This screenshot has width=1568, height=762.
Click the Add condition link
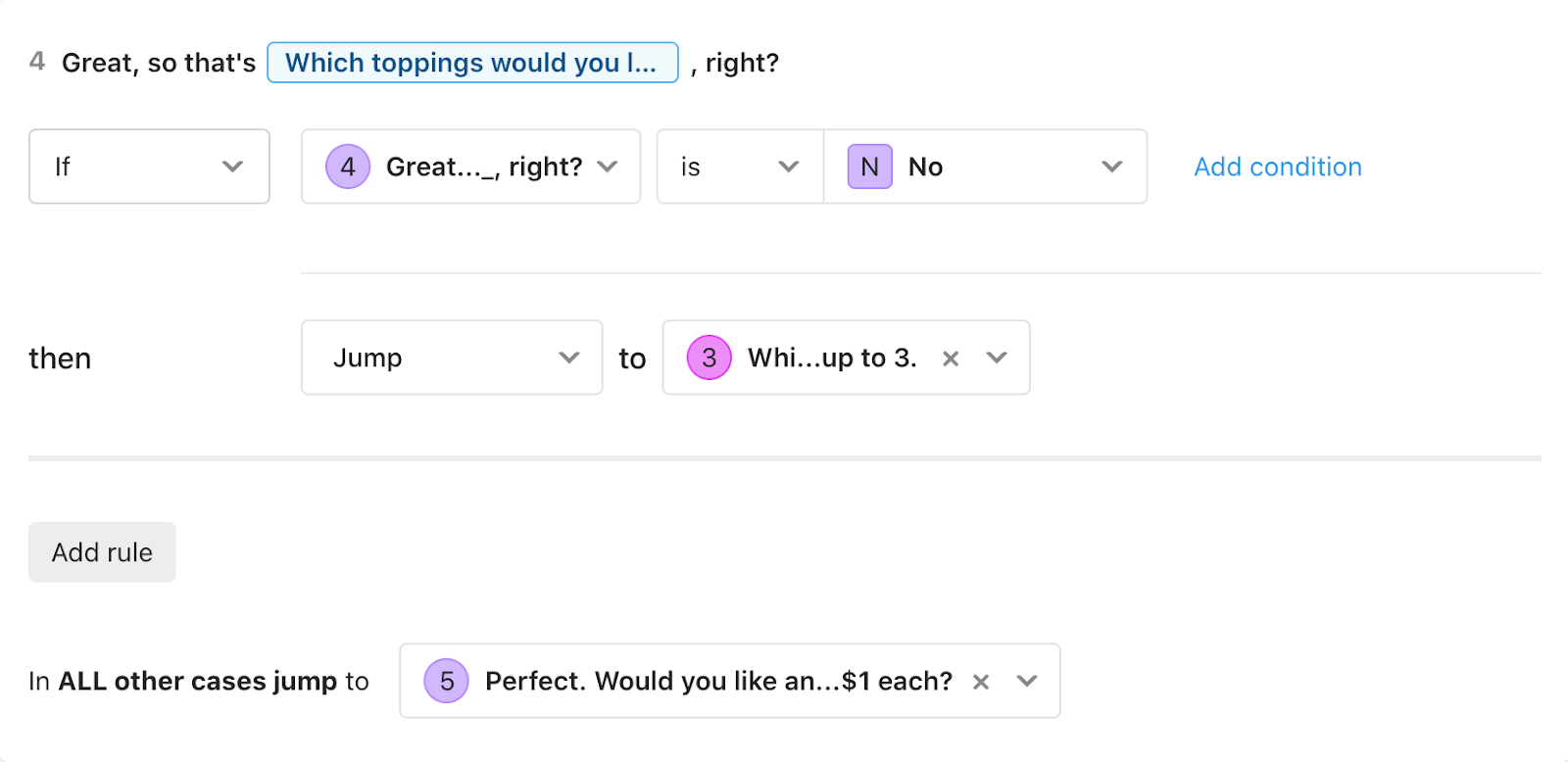(x=1278, y=167)
